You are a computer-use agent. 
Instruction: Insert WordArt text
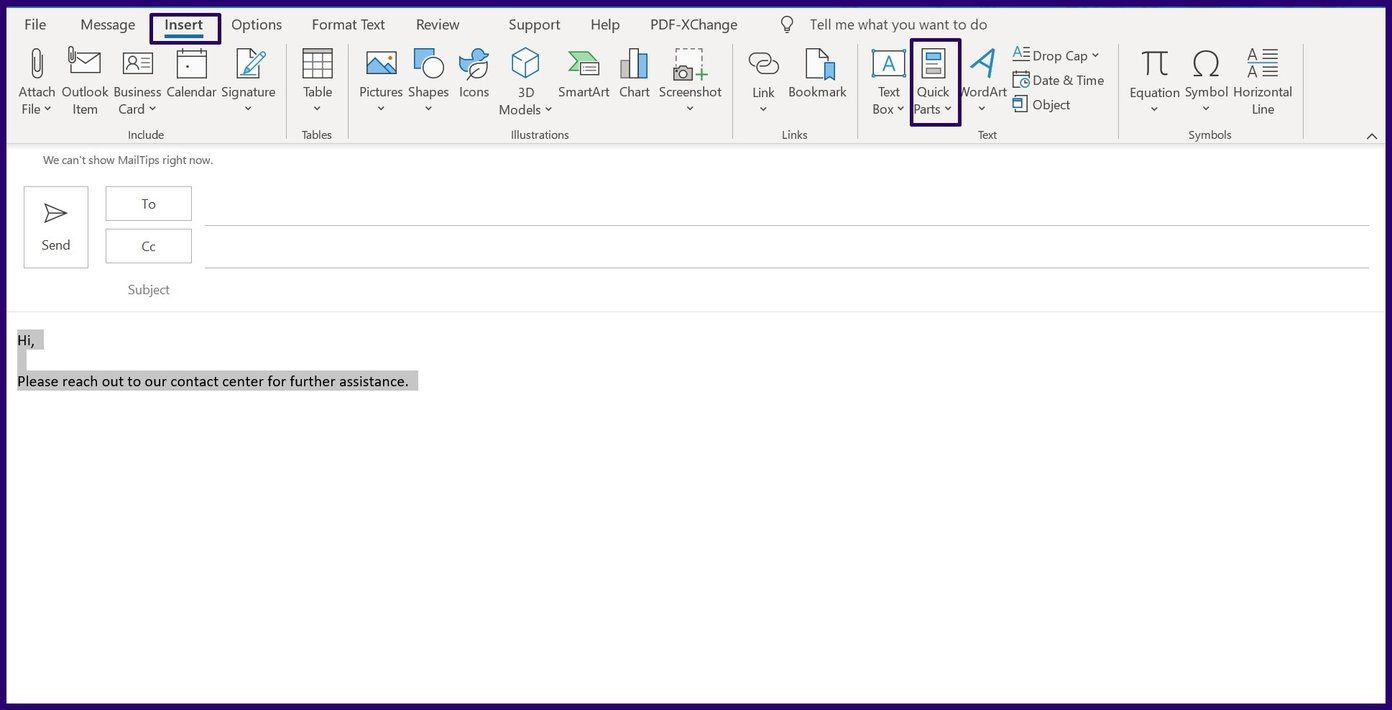pos(983,81)
